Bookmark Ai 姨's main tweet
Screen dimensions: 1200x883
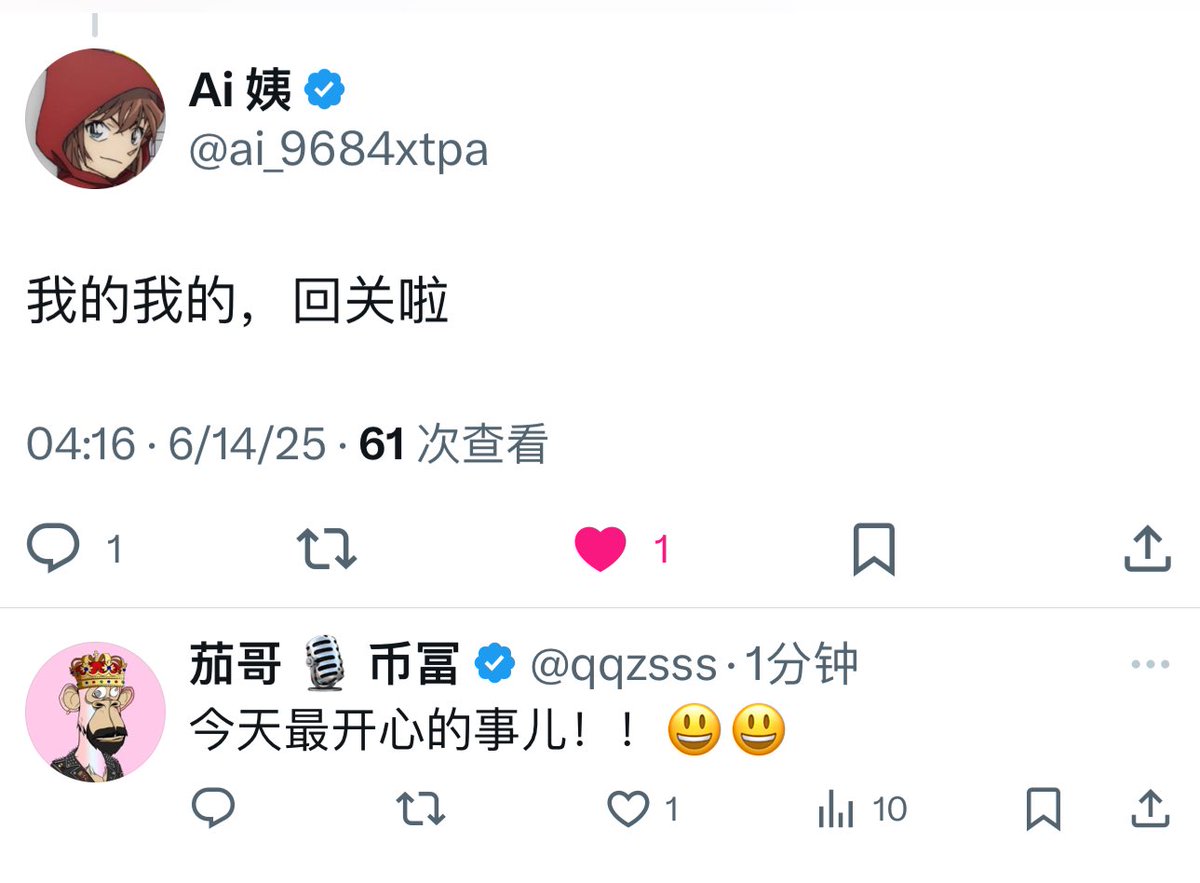pyautogui.click(x=873, y=550)
